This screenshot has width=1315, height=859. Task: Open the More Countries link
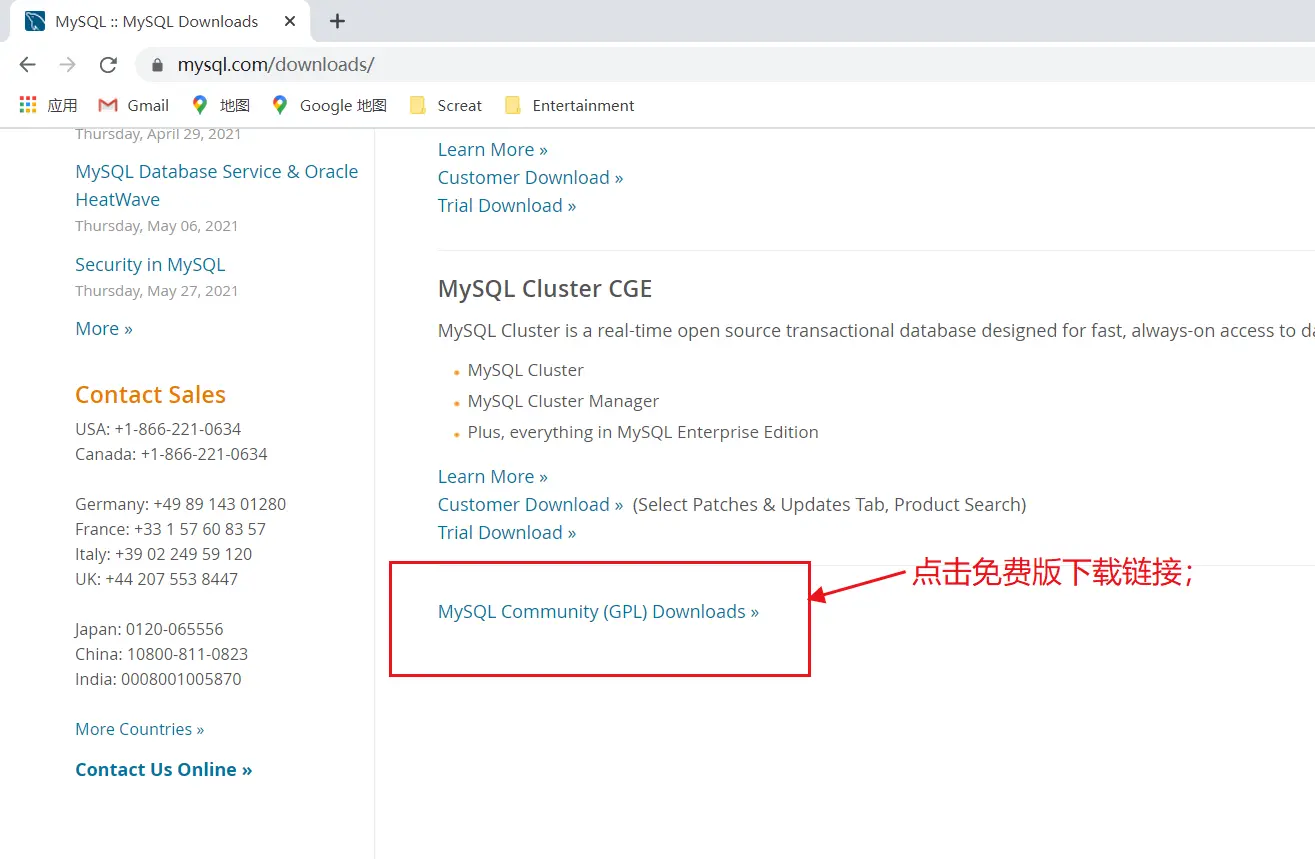point(139,729)
